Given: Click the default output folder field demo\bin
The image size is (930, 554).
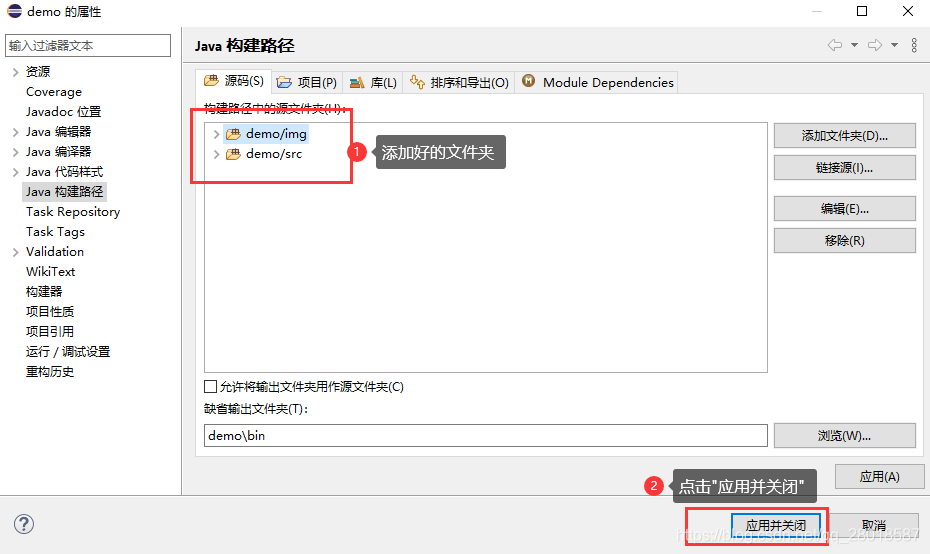Looking at the screenshot, I should point(486,435).
